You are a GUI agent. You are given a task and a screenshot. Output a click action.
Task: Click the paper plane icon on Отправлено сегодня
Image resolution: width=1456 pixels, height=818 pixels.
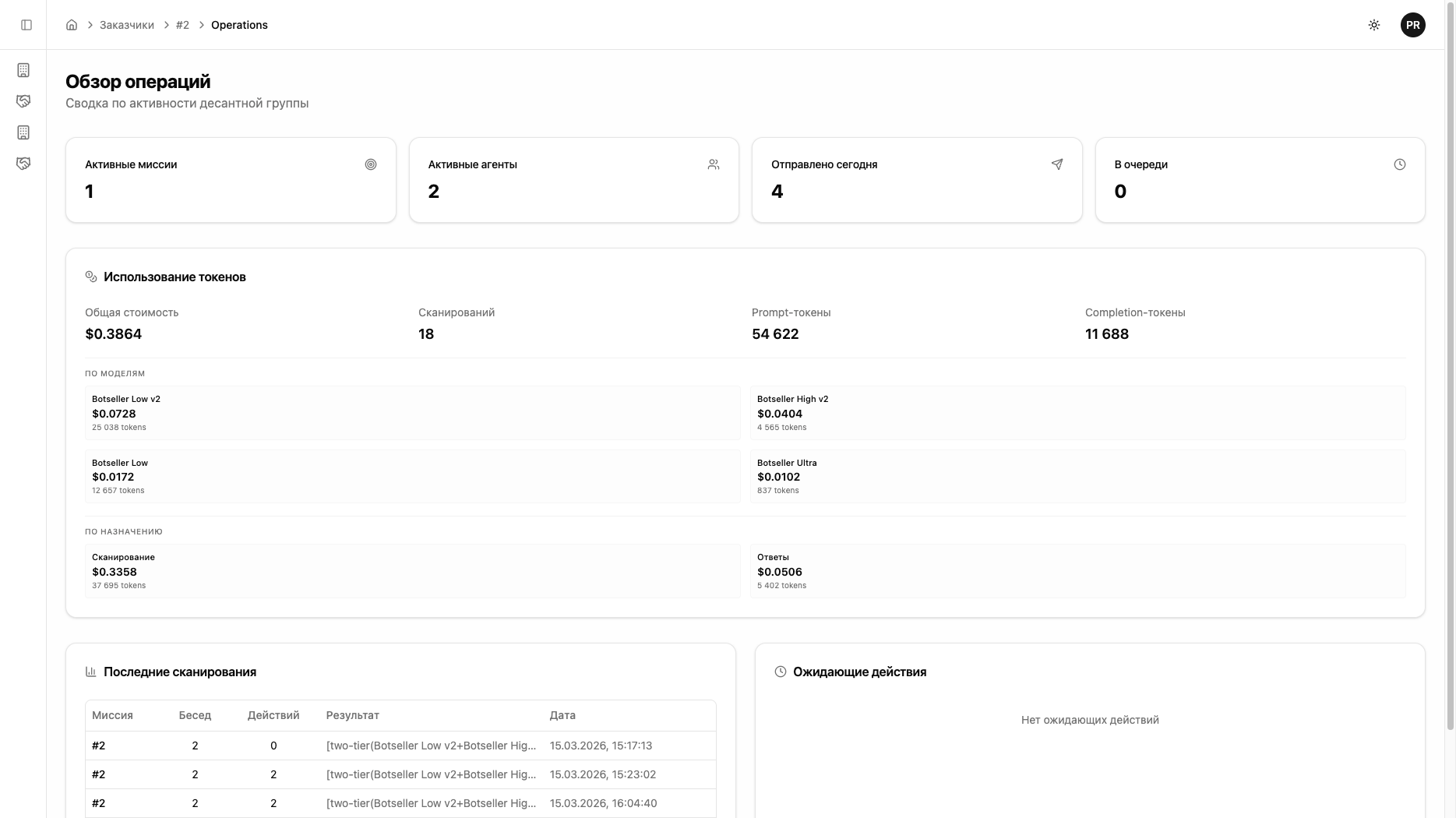(1056, 164)
